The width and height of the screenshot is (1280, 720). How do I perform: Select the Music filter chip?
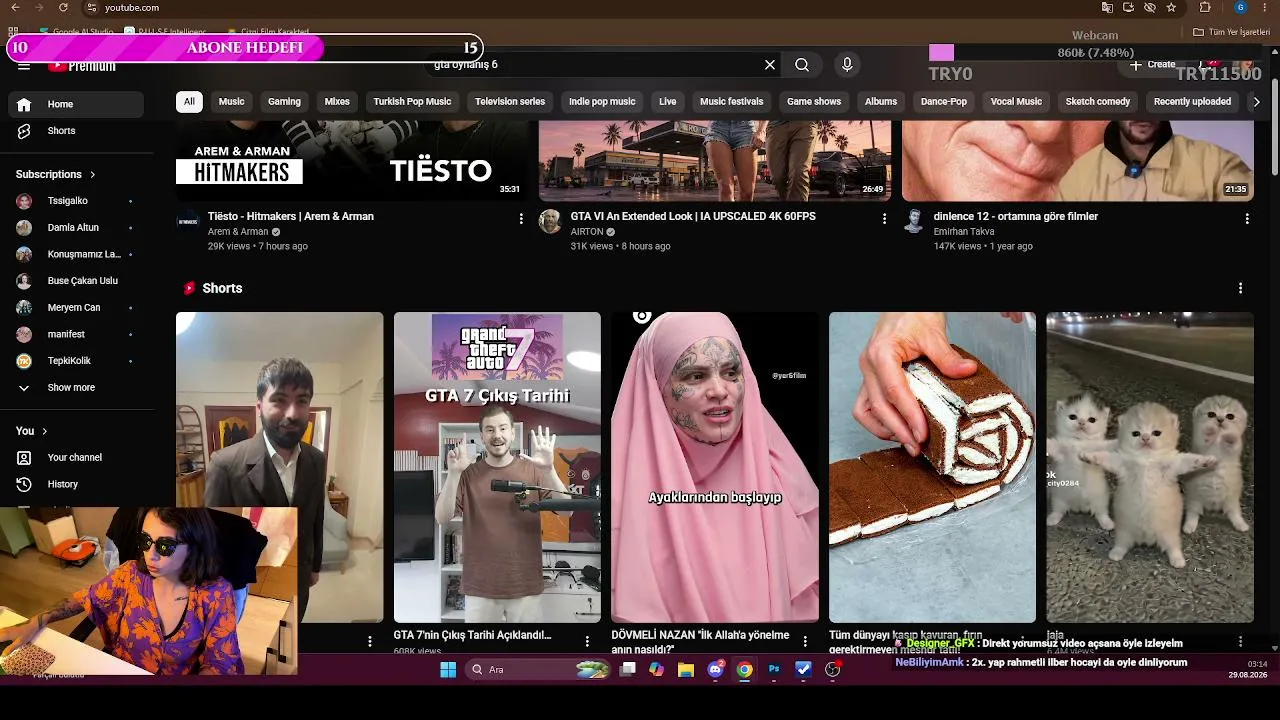coord(231,102)
